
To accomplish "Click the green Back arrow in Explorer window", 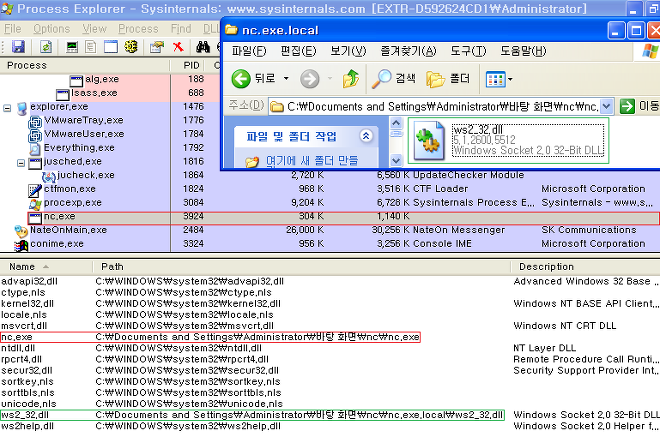I will [x=241, y=79].
